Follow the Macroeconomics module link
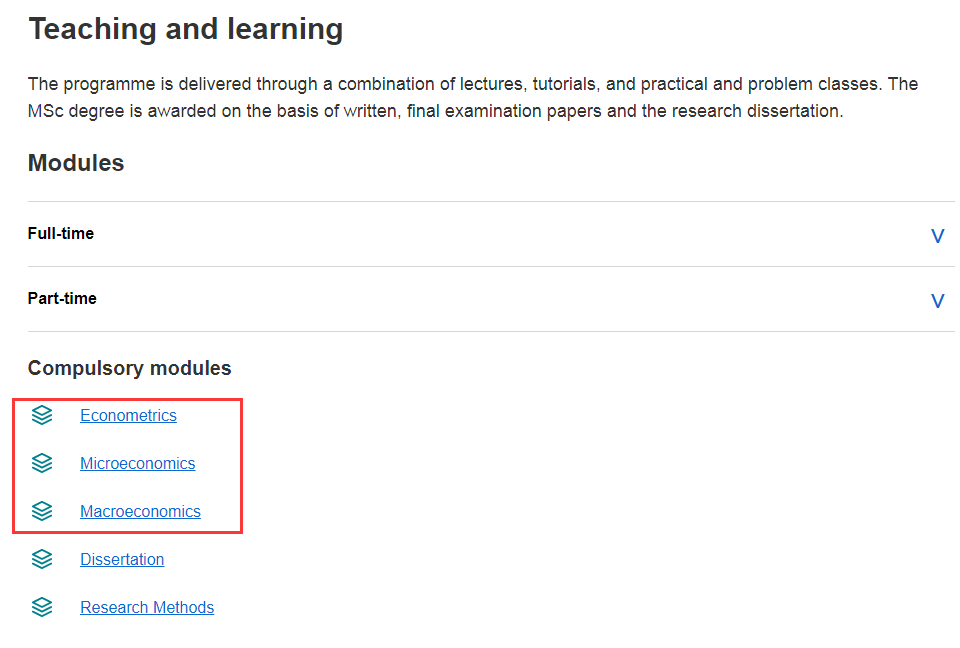The width and height of the screenshot is (960, 648). (x=140, y=511)
